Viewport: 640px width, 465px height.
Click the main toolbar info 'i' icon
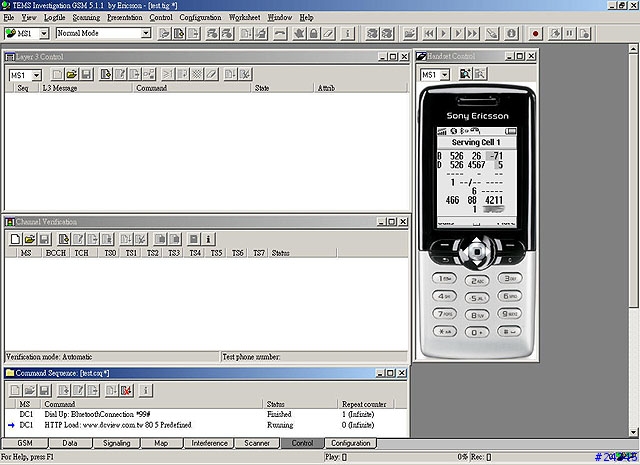tap(347, 33)
